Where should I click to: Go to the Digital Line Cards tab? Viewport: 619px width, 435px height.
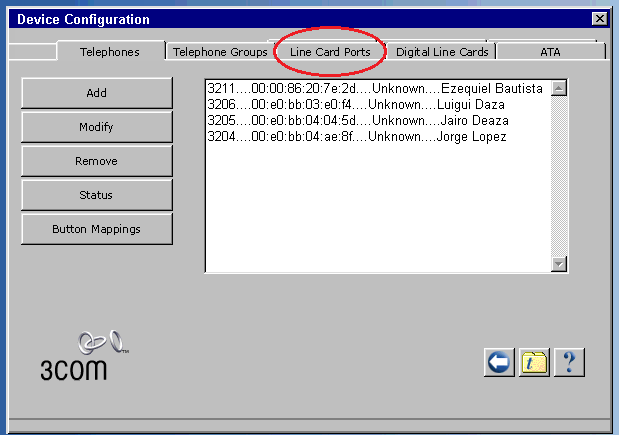pyautogui.click(x=442, y=51)
